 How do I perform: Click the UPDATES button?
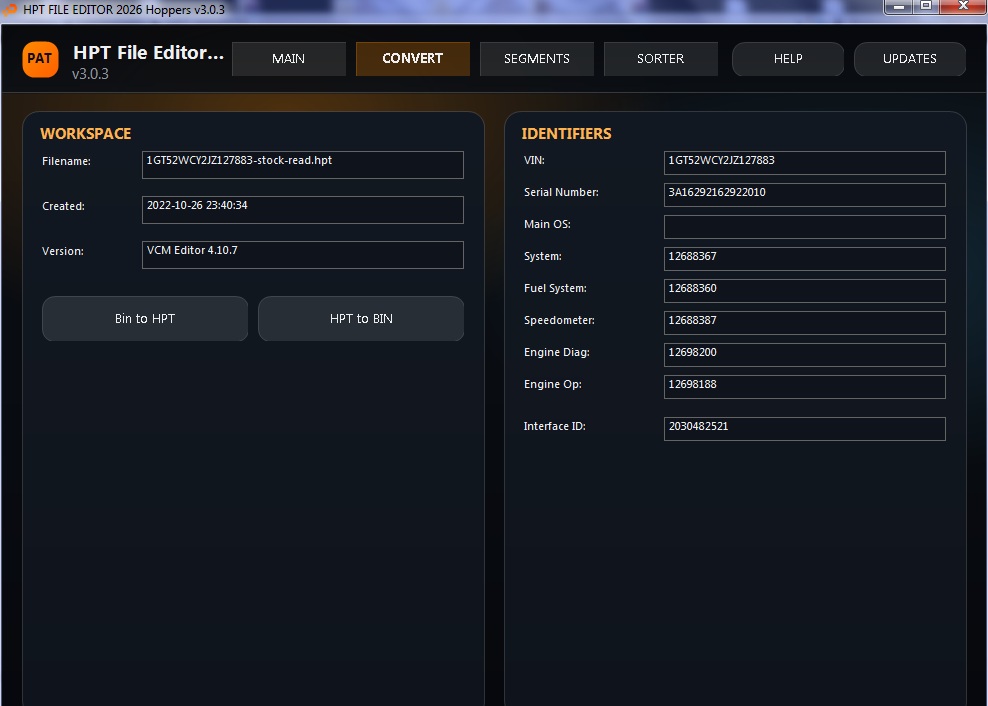pos(909,59)
